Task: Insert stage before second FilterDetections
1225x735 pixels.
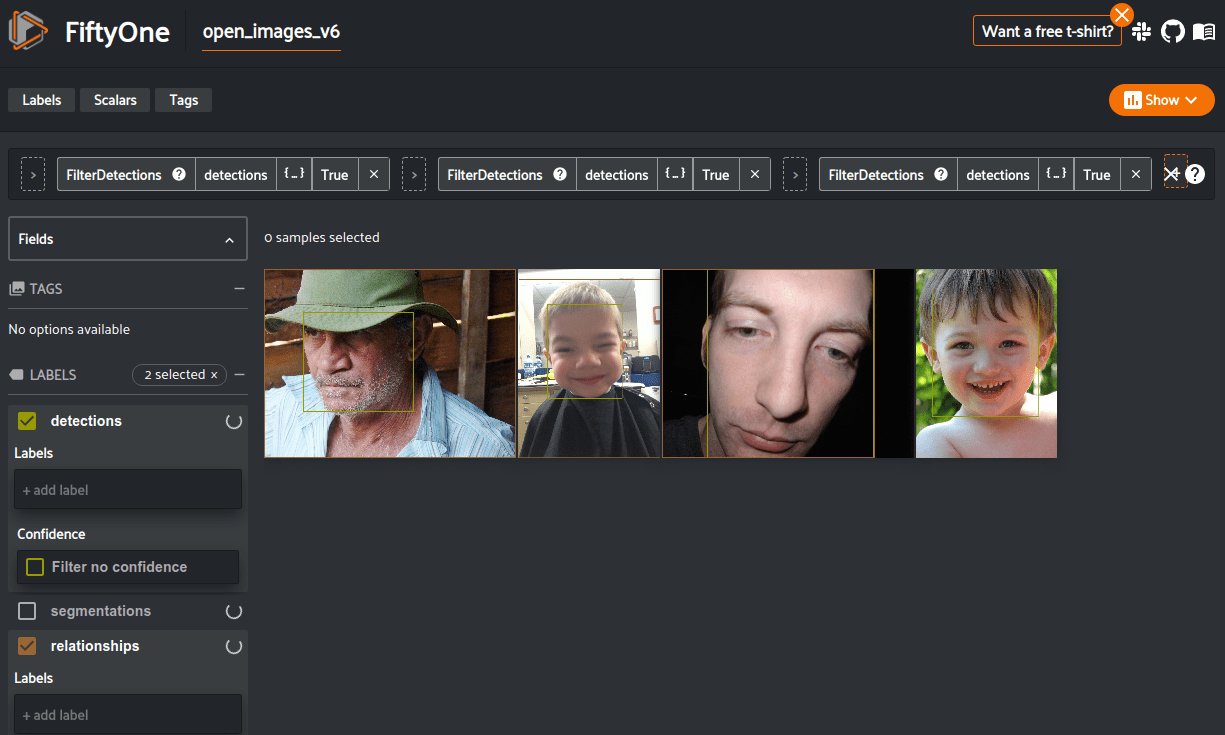Action: [x=414, y=174]
